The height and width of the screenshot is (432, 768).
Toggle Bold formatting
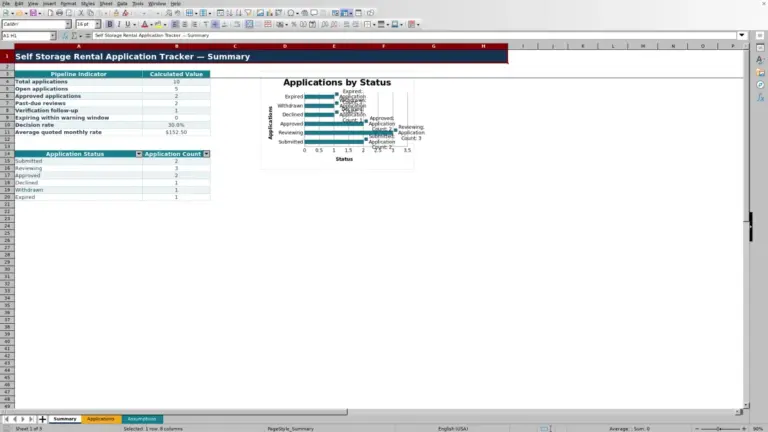point(110,24)
